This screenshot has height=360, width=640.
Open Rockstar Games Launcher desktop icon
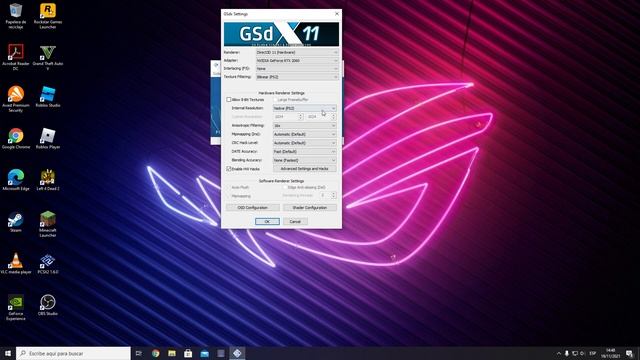coord(48,16)
